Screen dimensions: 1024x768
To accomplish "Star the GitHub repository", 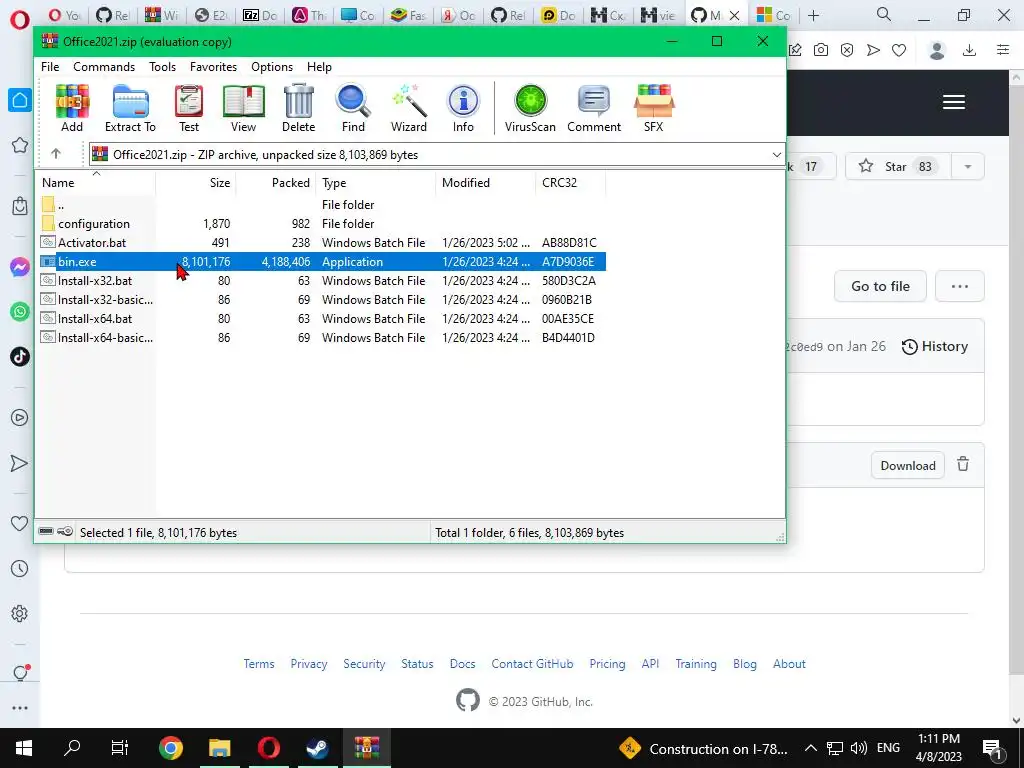I will click(x=899, y=167).
